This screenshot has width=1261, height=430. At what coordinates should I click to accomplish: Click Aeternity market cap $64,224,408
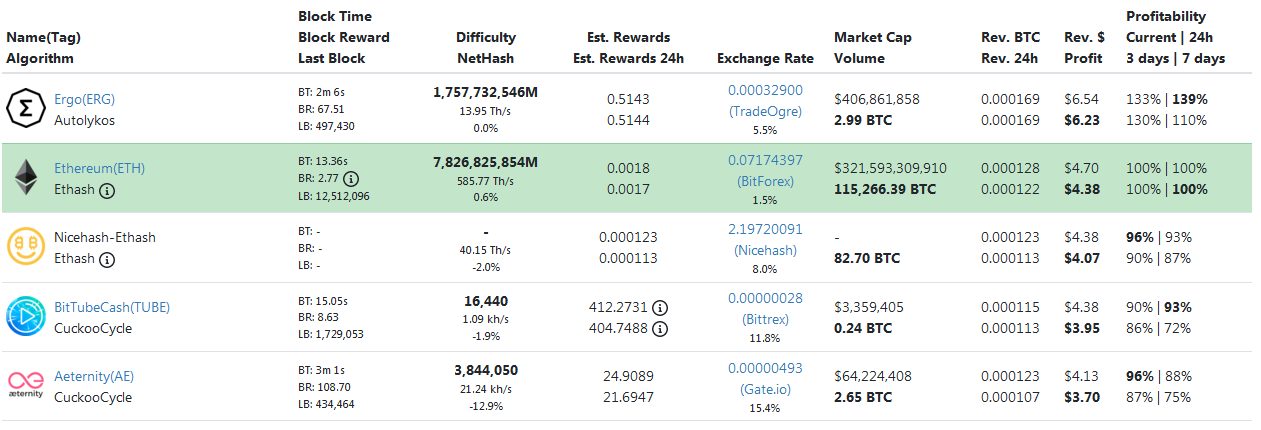coord(873,376)
